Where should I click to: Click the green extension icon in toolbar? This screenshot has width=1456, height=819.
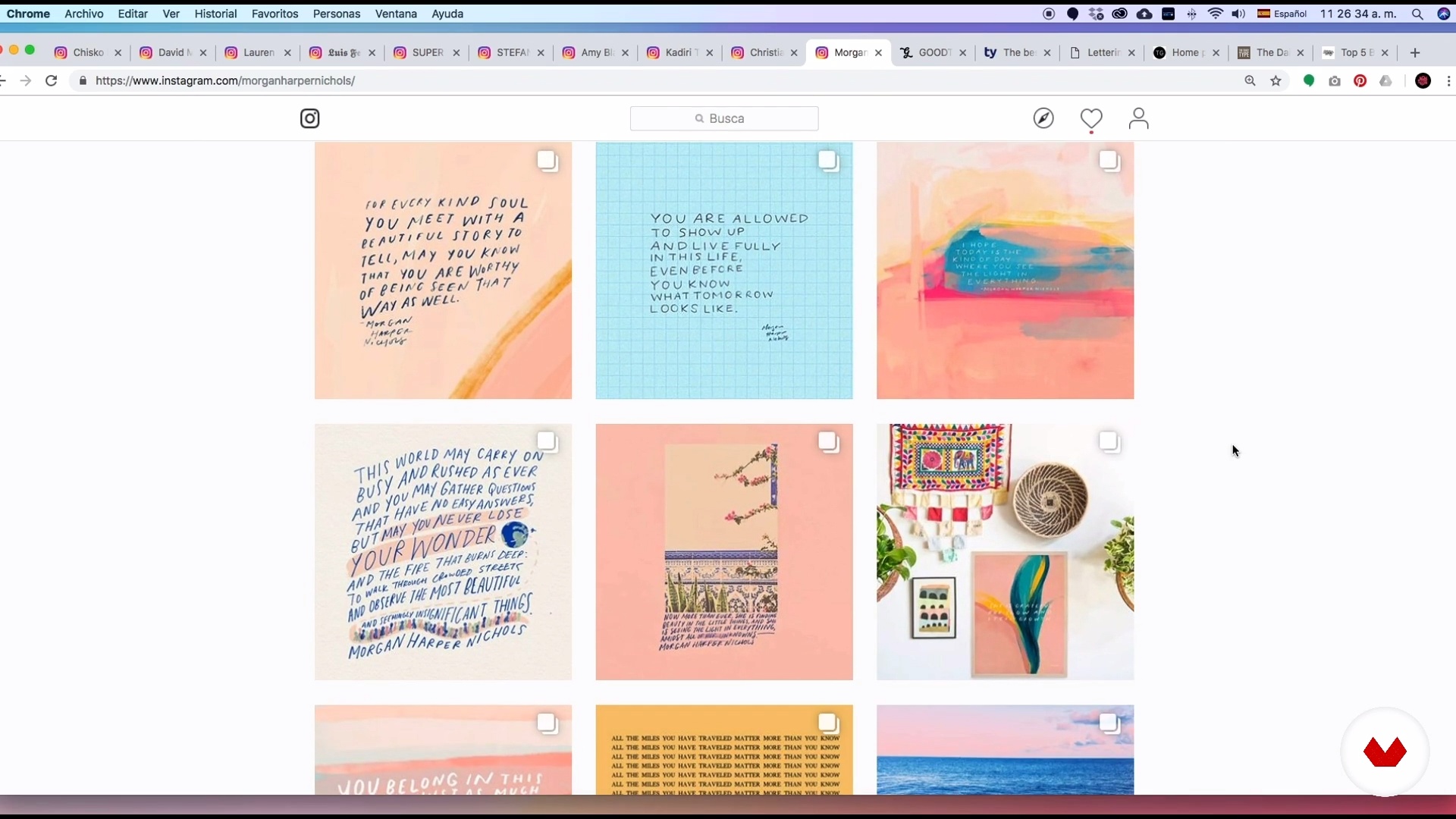tap(1308, 80)
